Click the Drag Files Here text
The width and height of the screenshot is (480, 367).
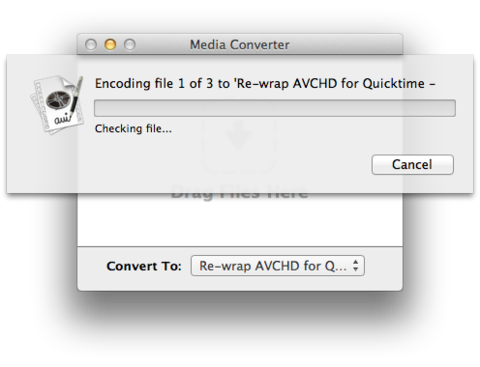pos(239,193)
